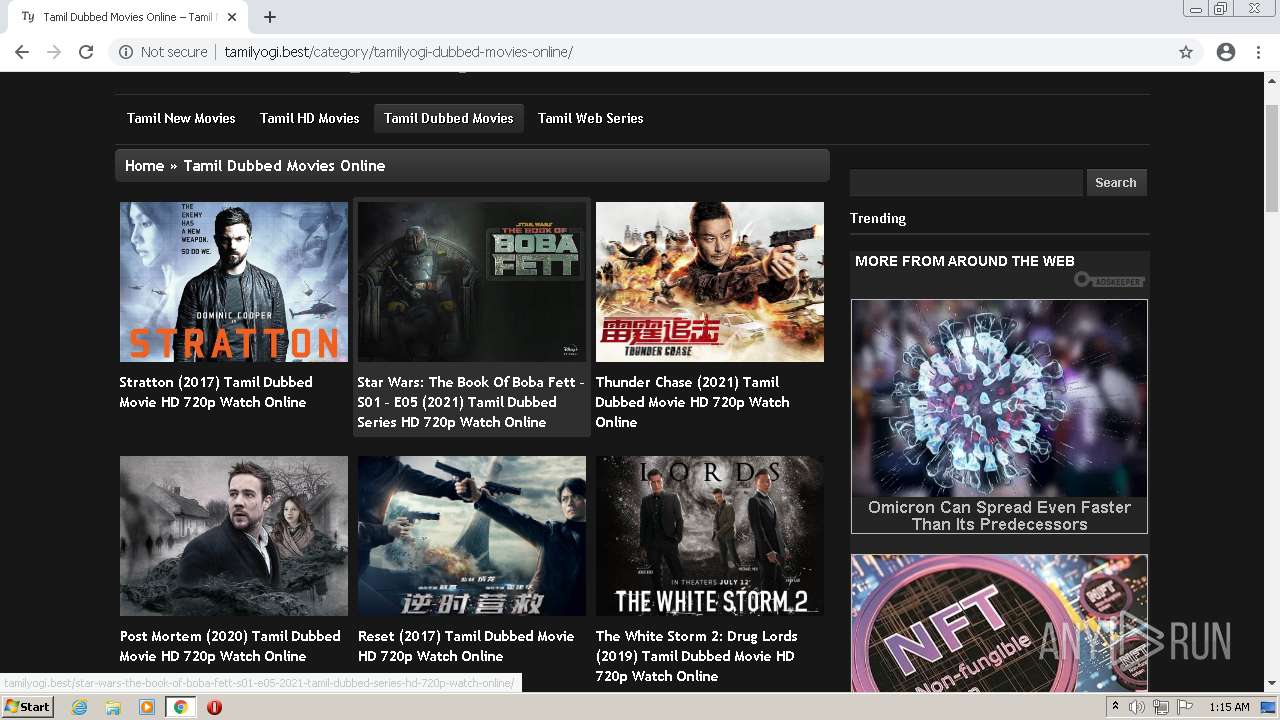Viewport: 1280px width, 720px height.
Task: Open the Omicron virus ad image
Action: pos(999,398)
